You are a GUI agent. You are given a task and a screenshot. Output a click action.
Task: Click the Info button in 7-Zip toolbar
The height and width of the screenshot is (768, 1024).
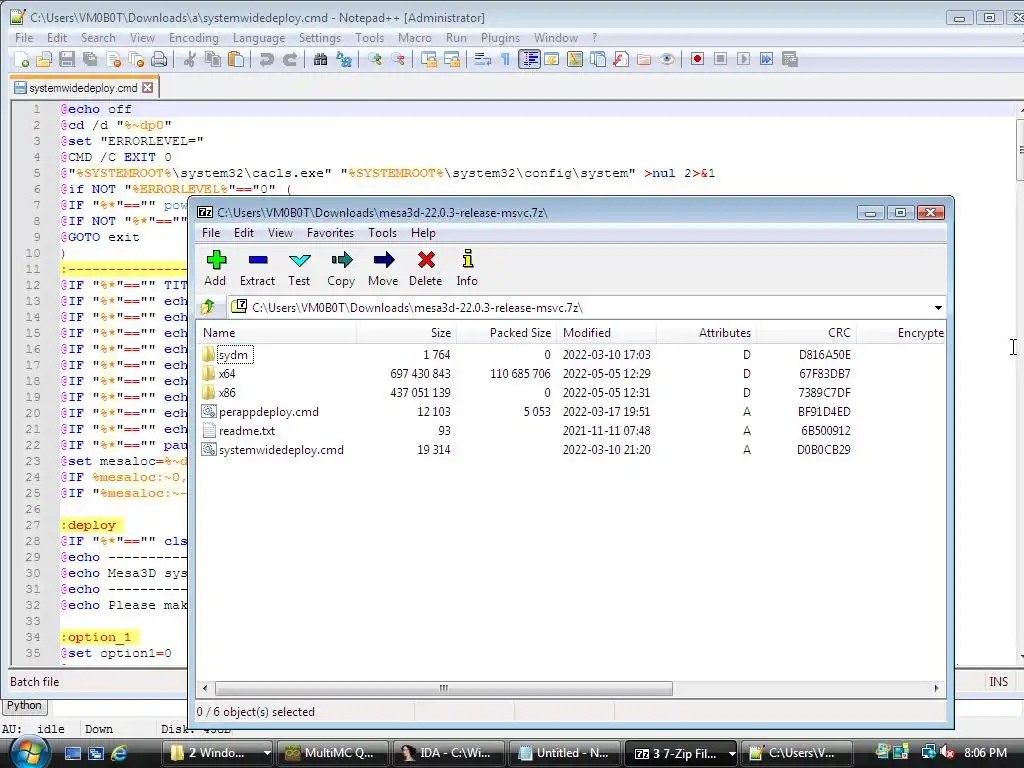pos(467,268)
